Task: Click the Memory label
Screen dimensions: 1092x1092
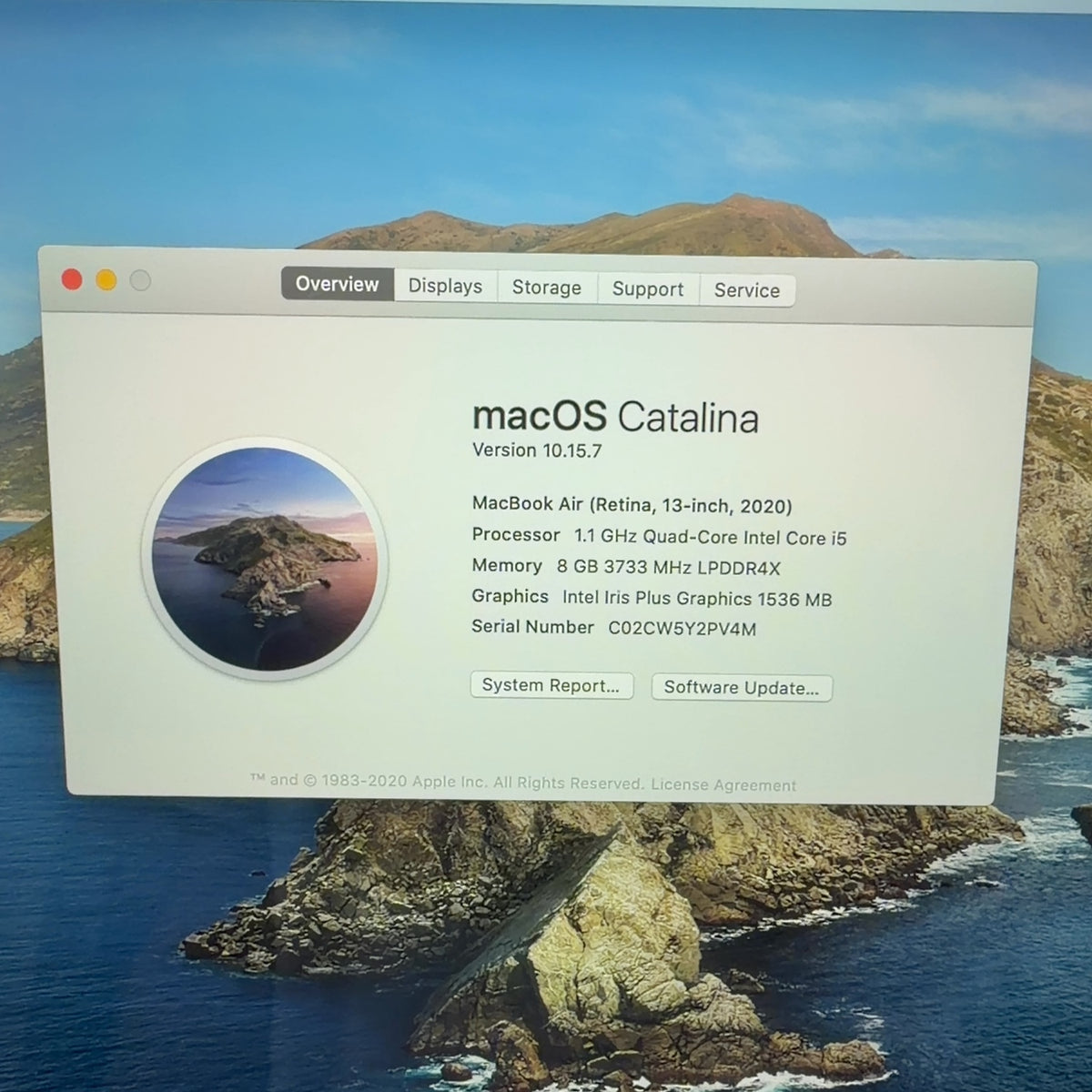Action: pos(507,565)
